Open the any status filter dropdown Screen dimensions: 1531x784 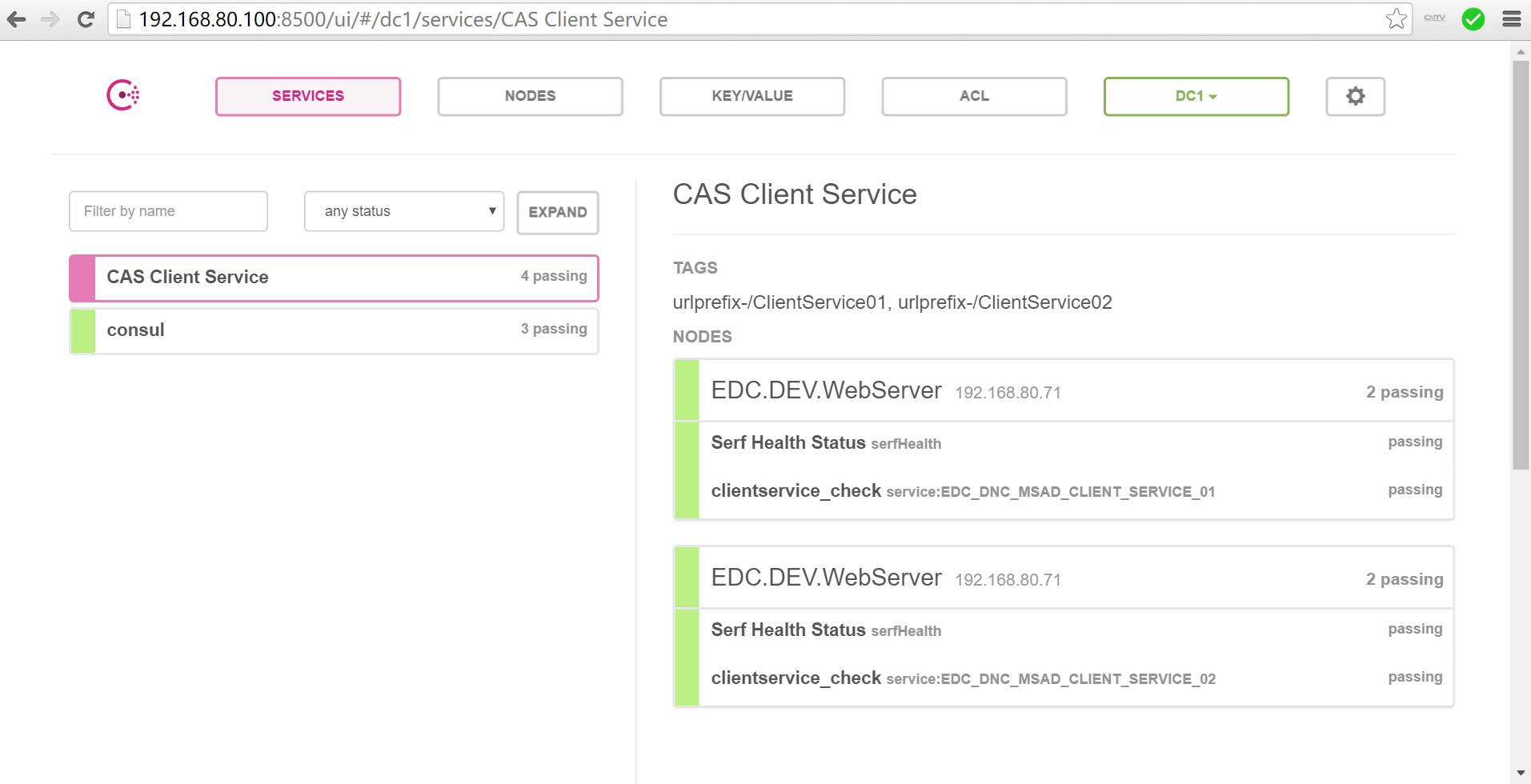click(x=403, y=211)
